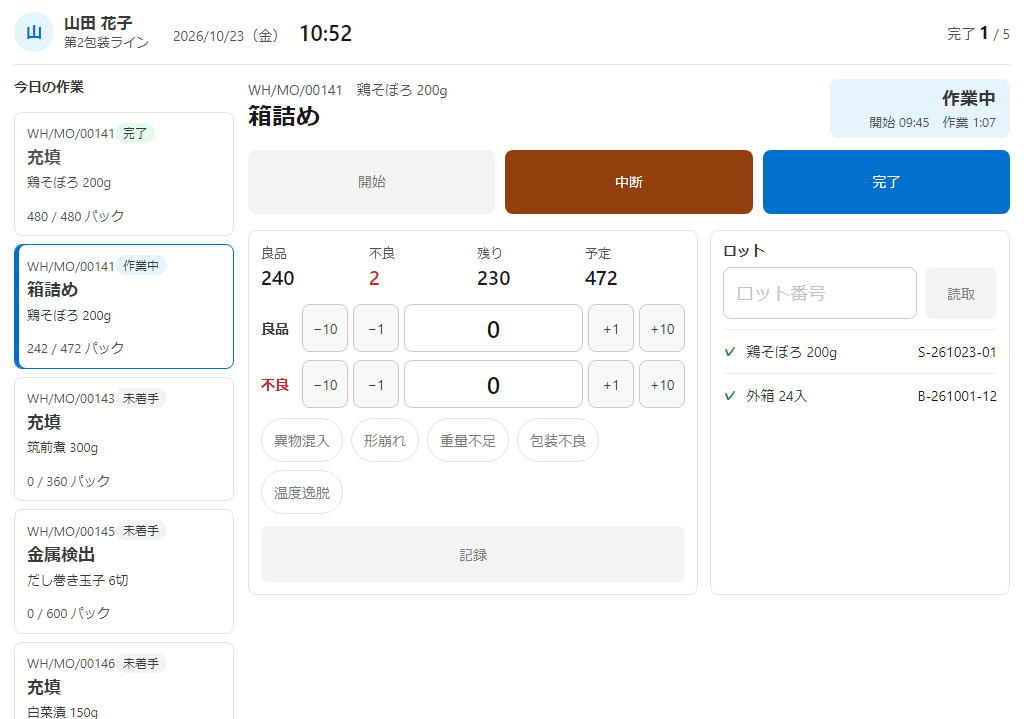This screenshot has width=1024, height=719.
Task: Click the 良品 quantity input field
Action: pyautogui.click(x=493, y=328)
